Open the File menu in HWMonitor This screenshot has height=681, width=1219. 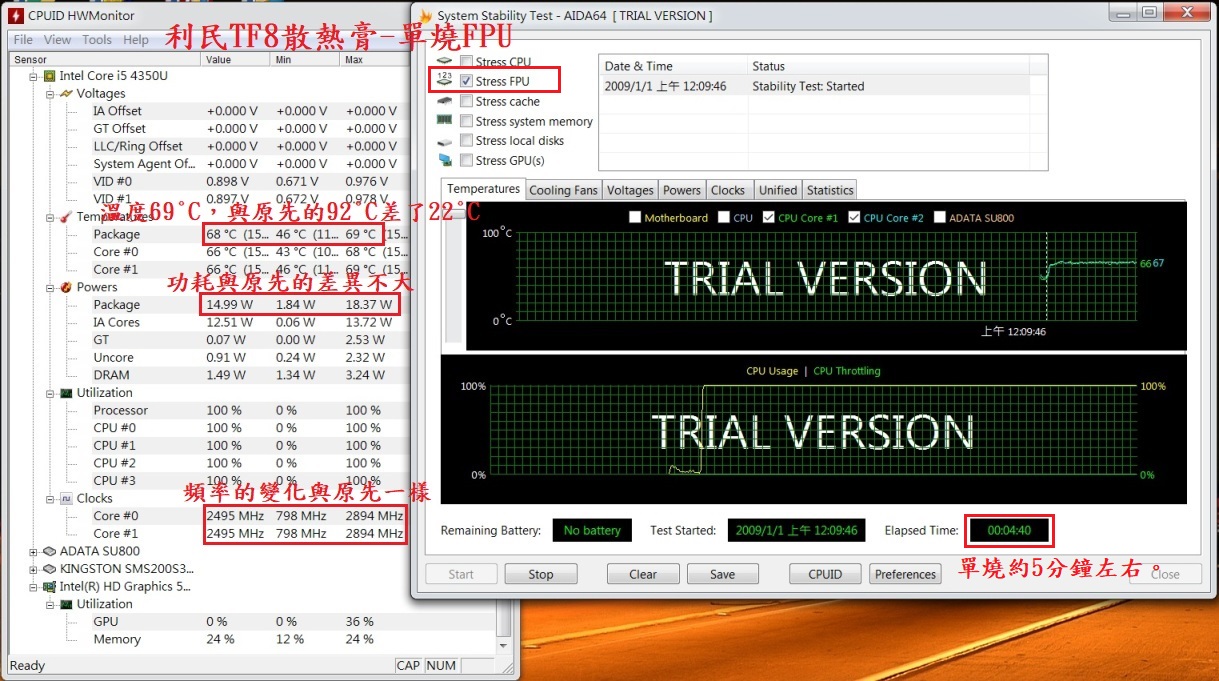click(23, 40)
